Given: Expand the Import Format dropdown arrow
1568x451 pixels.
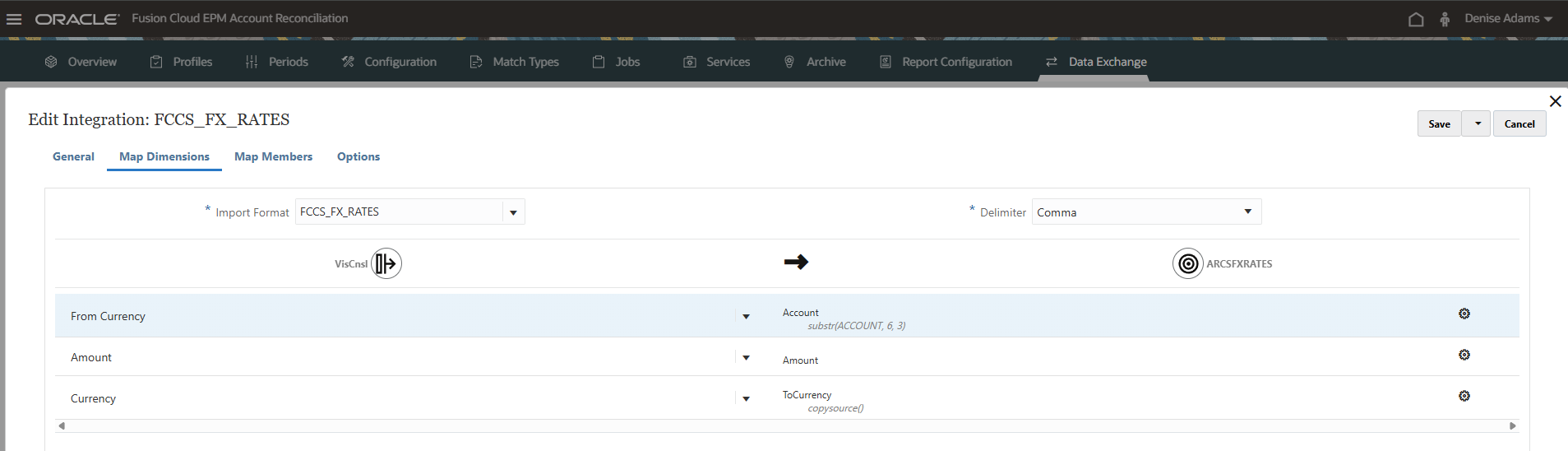Looking at the screenshot, I should pos(513,212).
